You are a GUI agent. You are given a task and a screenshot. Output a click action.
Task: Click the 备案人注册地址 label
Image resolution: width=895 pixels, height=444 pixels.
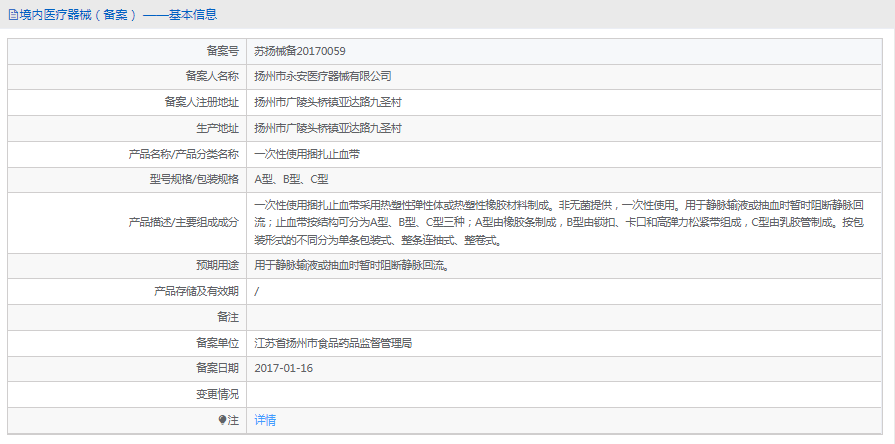click(x=201, y=103)
